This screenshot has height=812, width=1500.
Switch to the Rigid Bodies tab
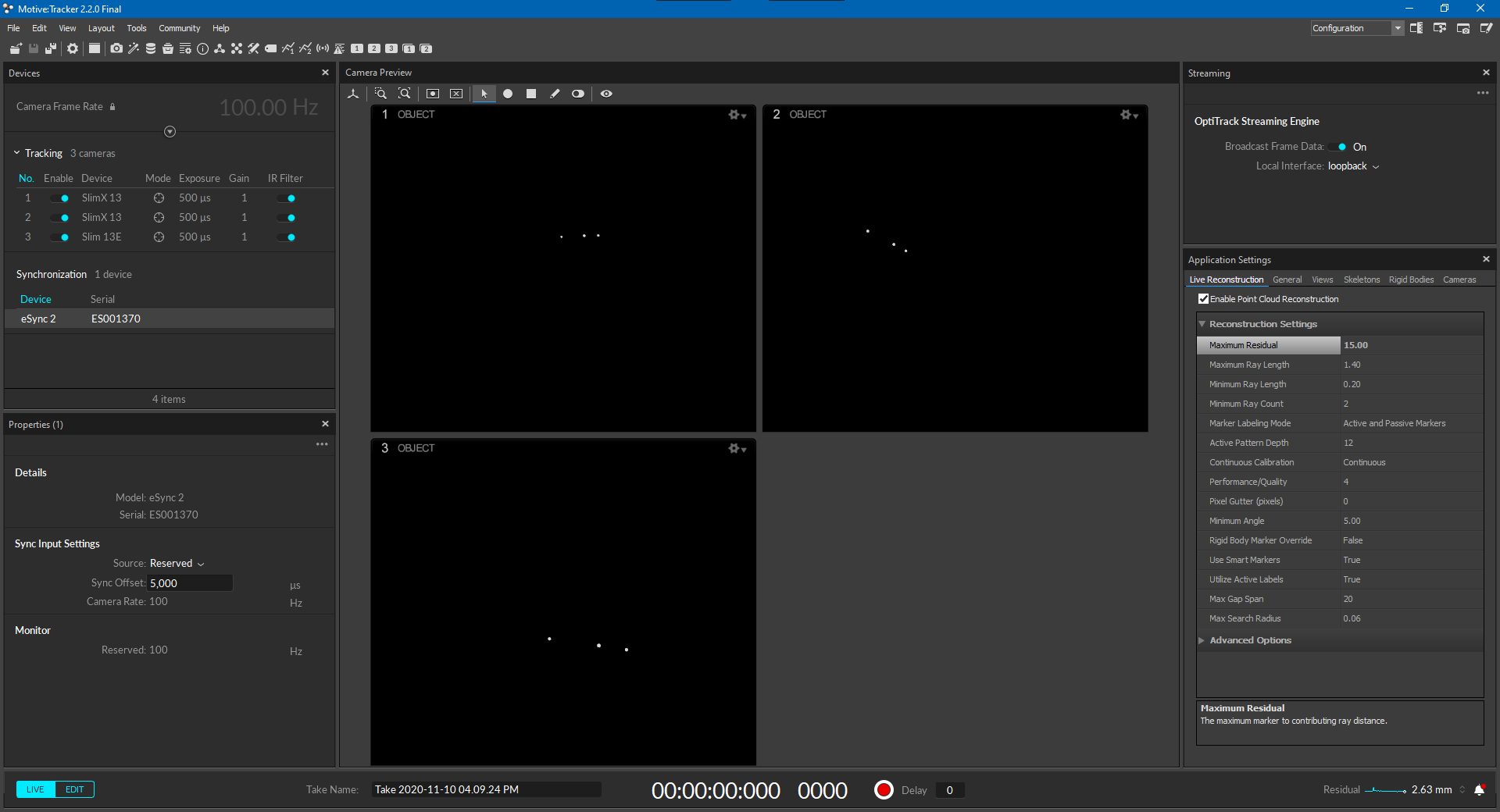click(x=1411, y=280)
